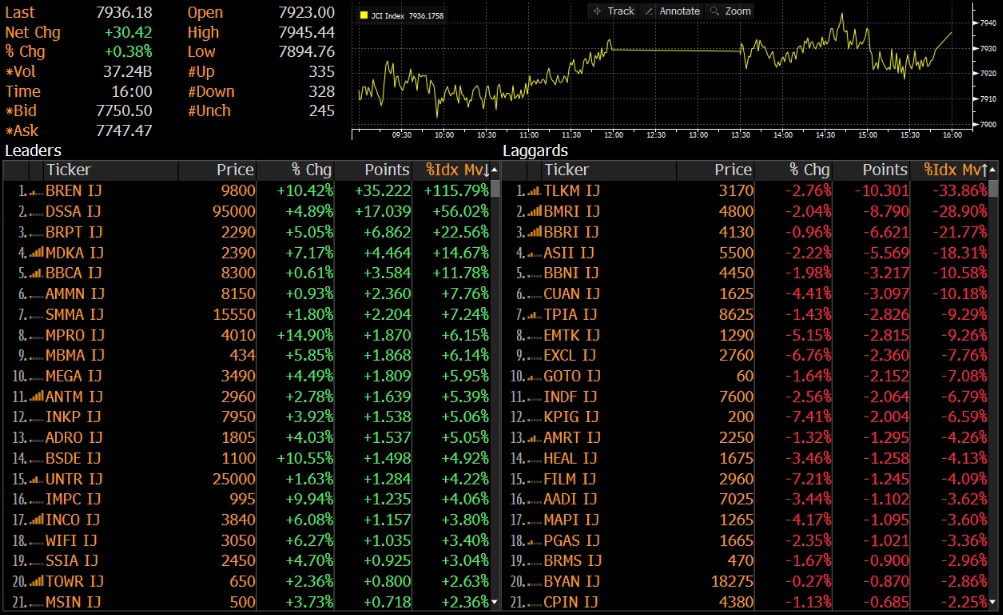Click the Leaders table scroll-down arrow

494,602
